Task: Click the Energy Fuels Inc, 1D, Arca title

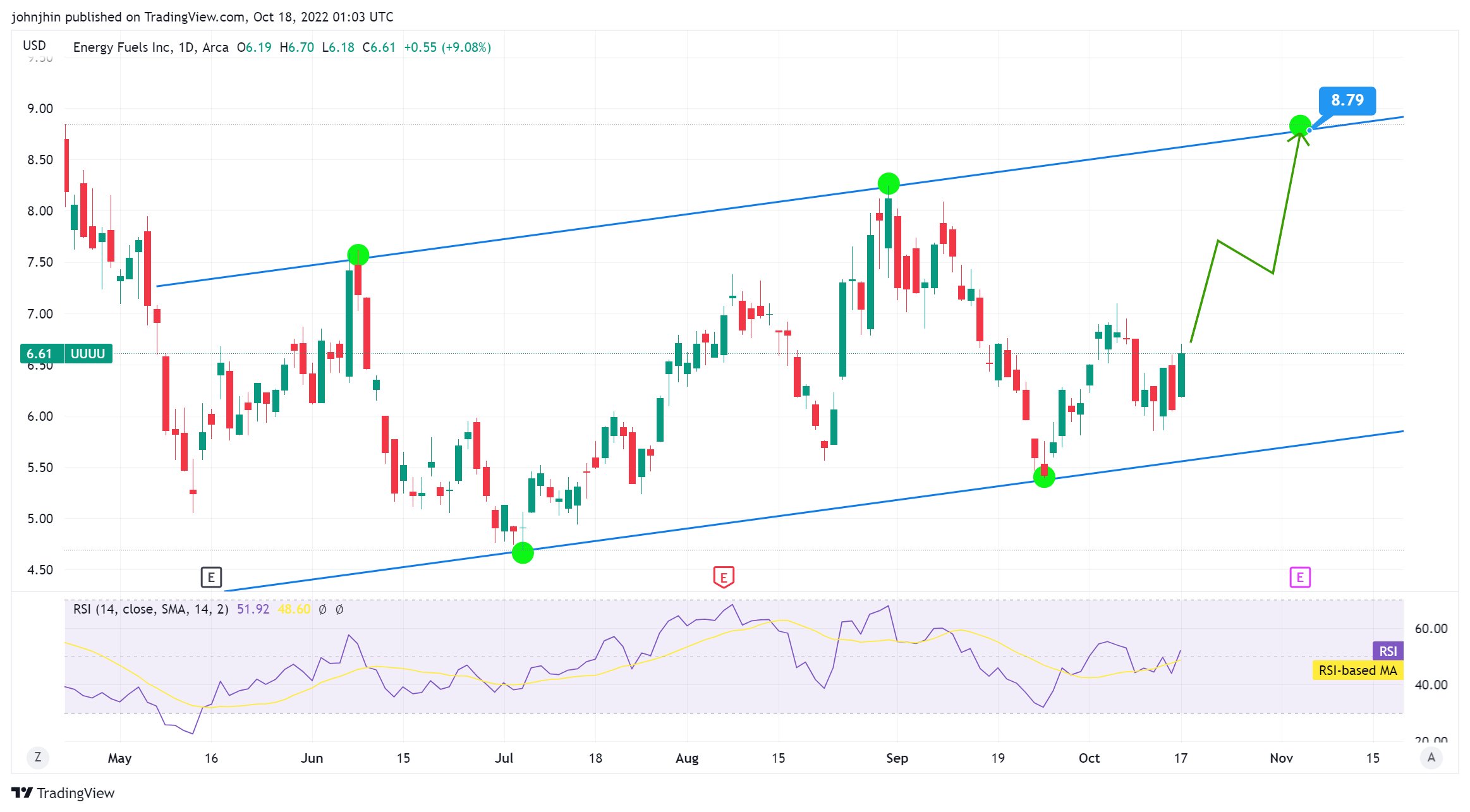Action: click(150, 47)
